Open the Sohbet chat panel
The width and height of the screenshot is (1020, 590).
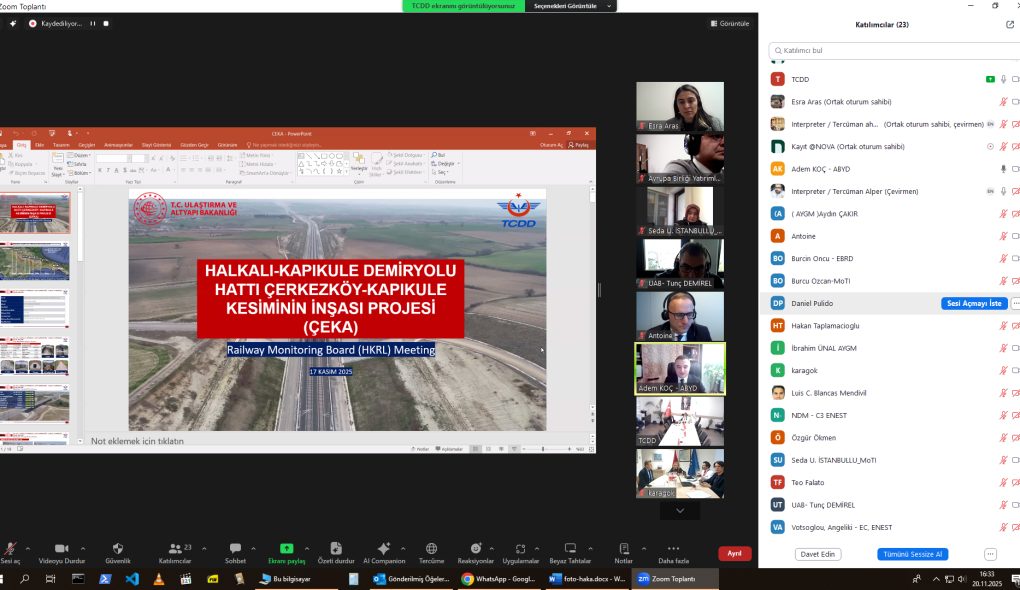(235, 549)
